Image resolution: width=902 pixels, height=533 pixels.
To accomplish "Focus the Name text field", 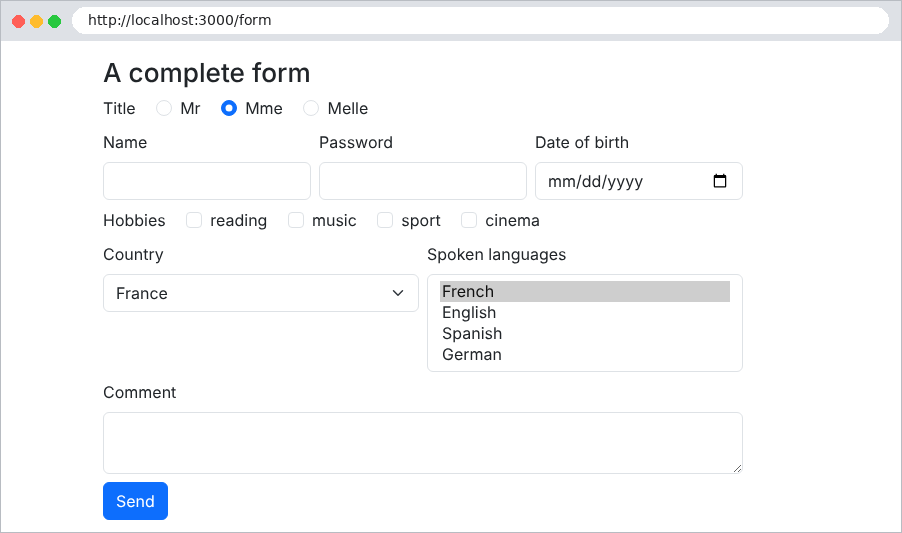I will [207, 181].
